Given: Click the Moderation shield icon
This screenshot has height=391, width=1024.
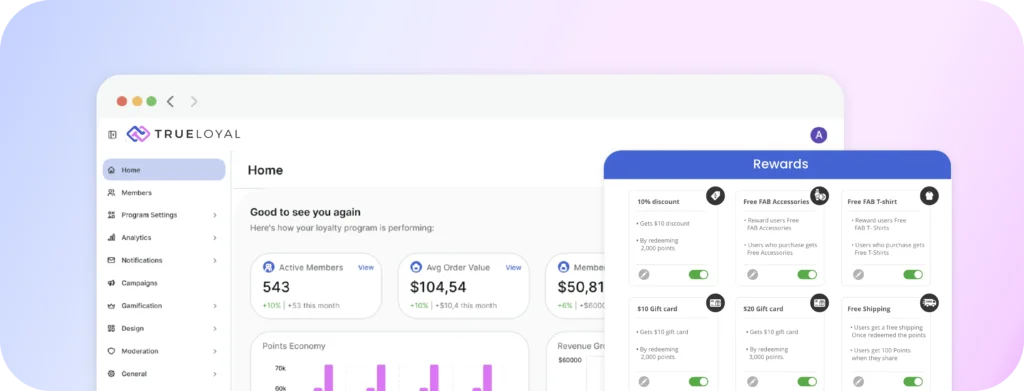Looking at the screenshot, I should pos(111,351).
